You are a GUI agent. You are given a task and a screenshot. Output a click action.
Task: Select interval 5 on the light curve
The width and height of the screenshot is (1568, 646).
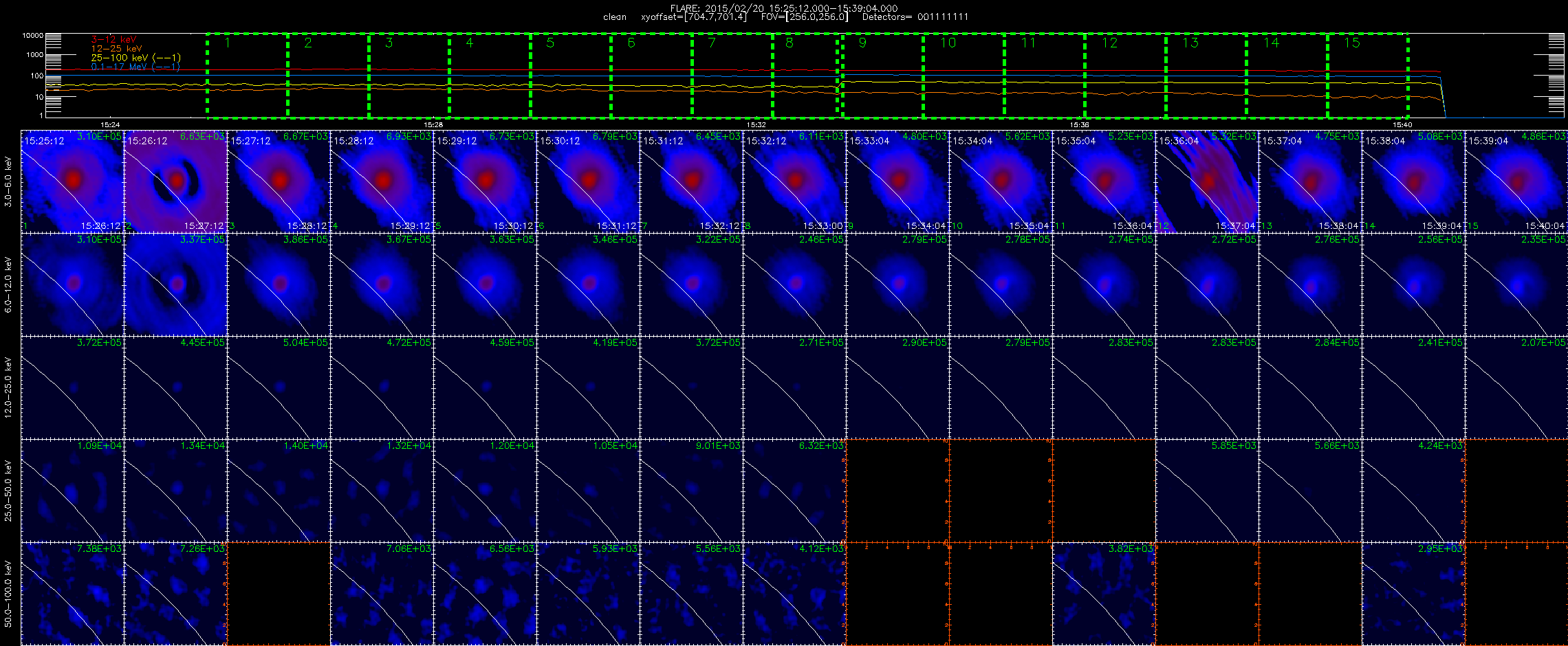pyautogui.click(x=571, y=75)
